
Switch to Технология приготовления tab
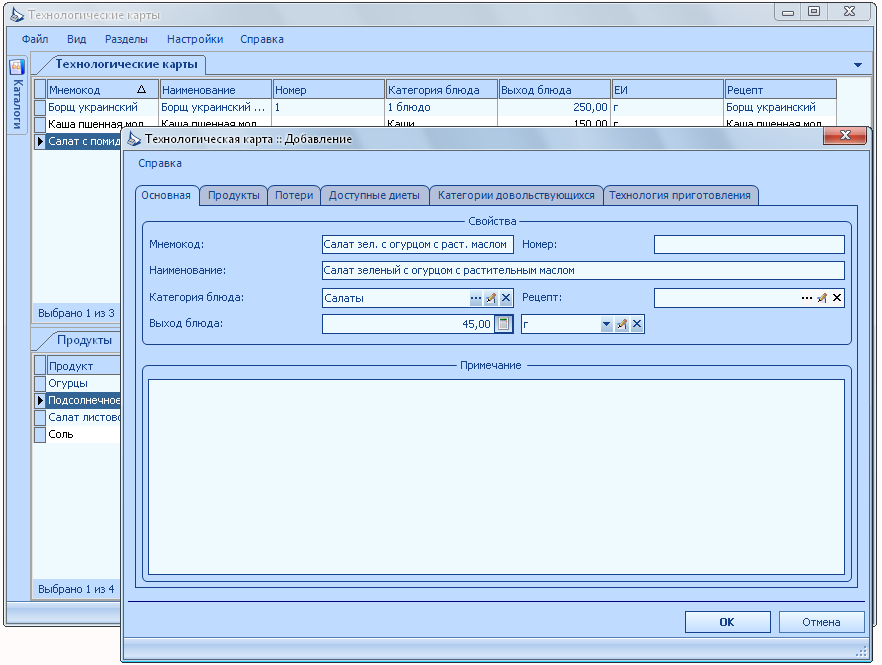680,195
